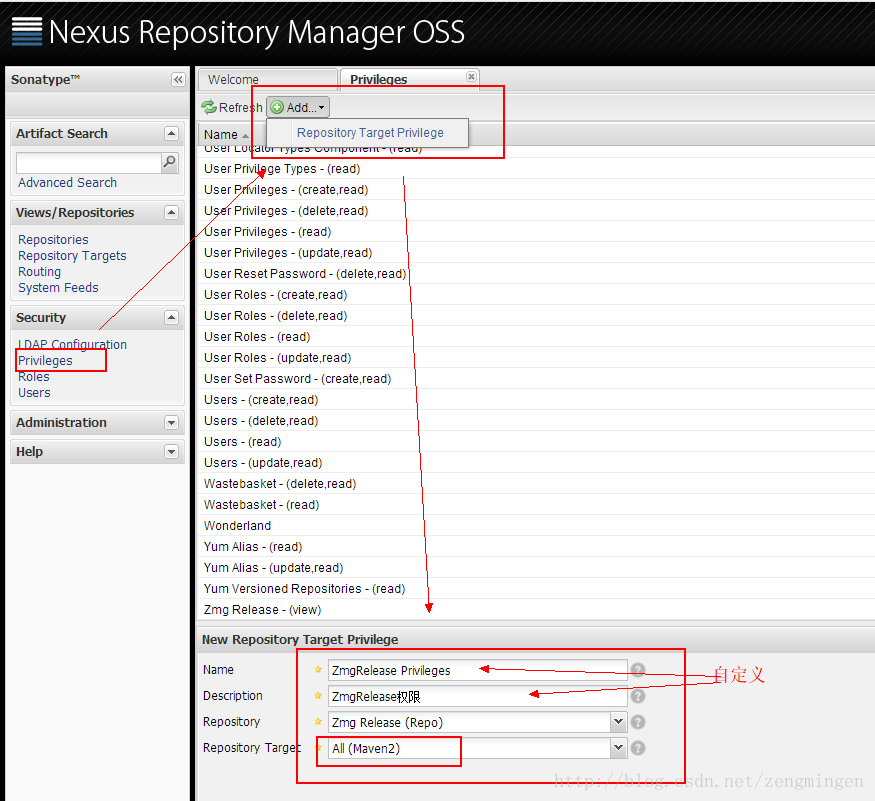Select the Privileges tab

(409, 79)
